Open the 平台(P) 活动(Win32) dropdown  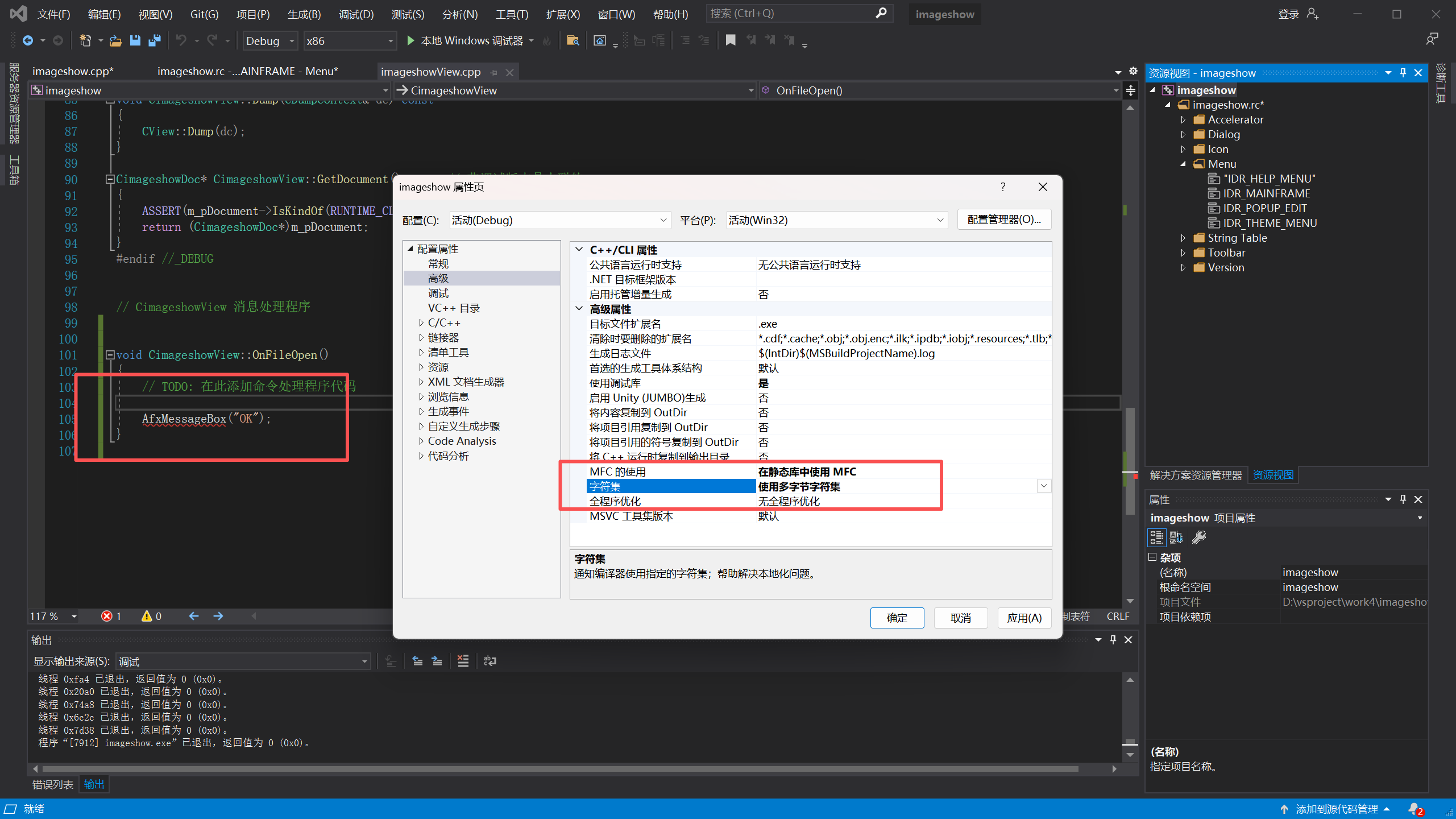point(837,220)
